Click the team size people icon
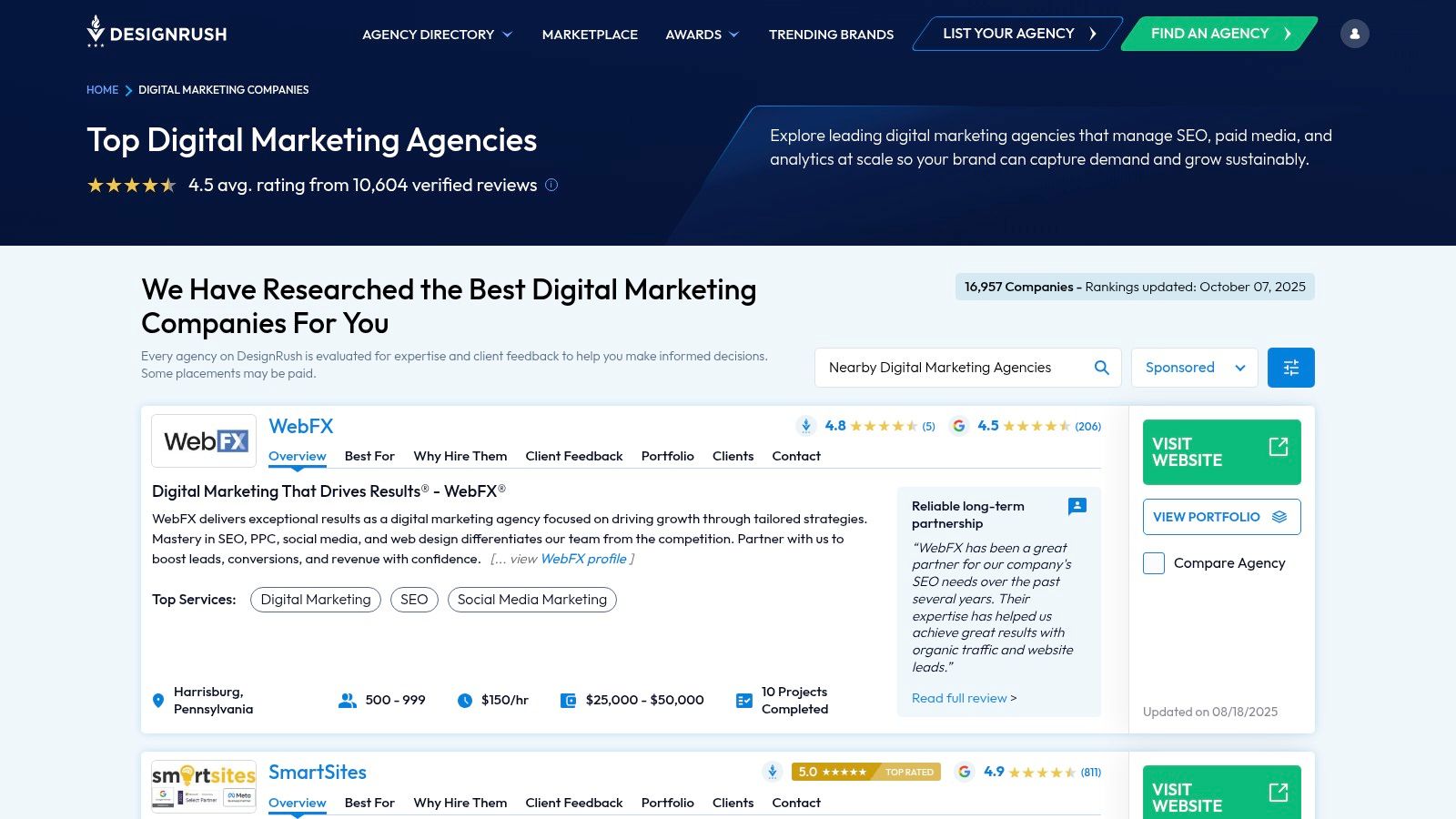The width and height of the screenshot is (1456, 819). 348,701
